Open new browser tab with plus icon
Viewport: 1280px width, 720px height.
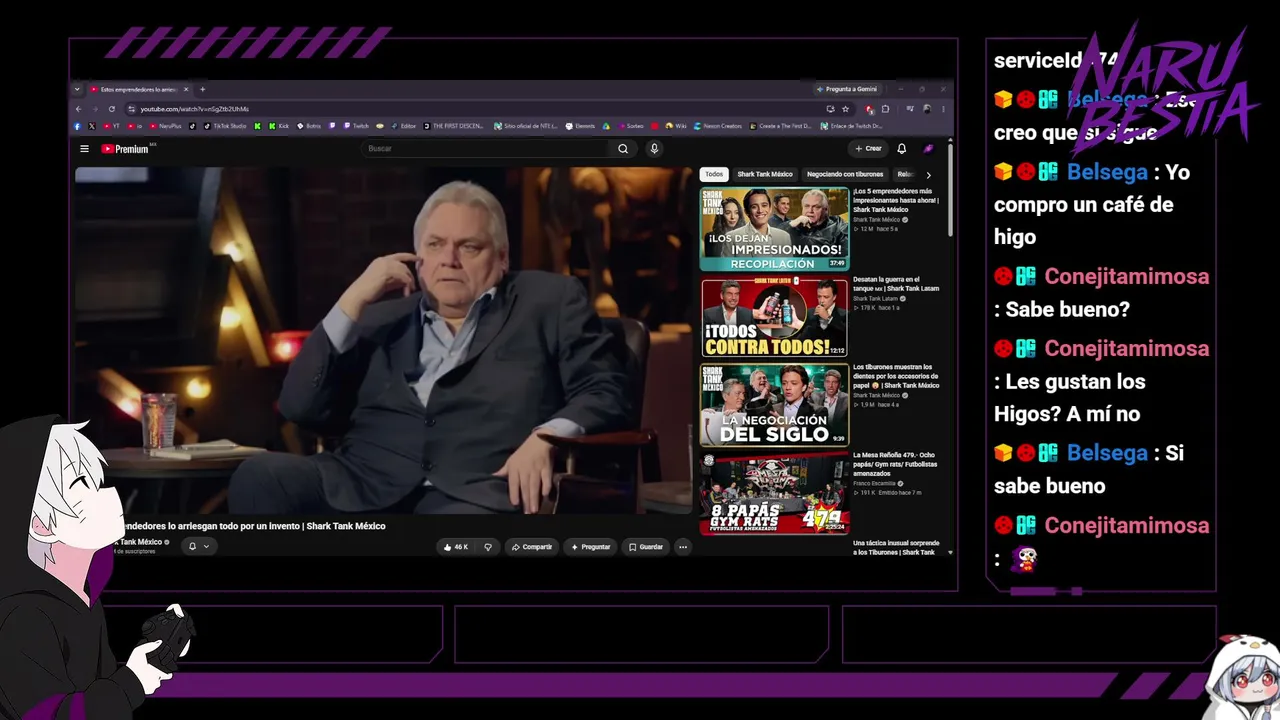coord(202,89)
